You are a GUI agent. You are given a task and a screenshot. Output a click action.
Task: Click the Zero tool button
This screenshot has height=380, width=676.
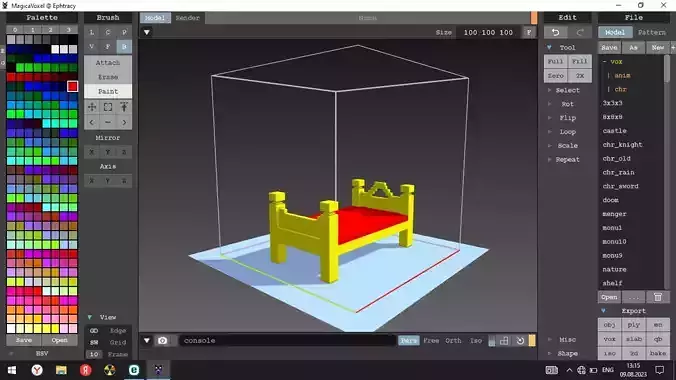(x=555, y=75)
